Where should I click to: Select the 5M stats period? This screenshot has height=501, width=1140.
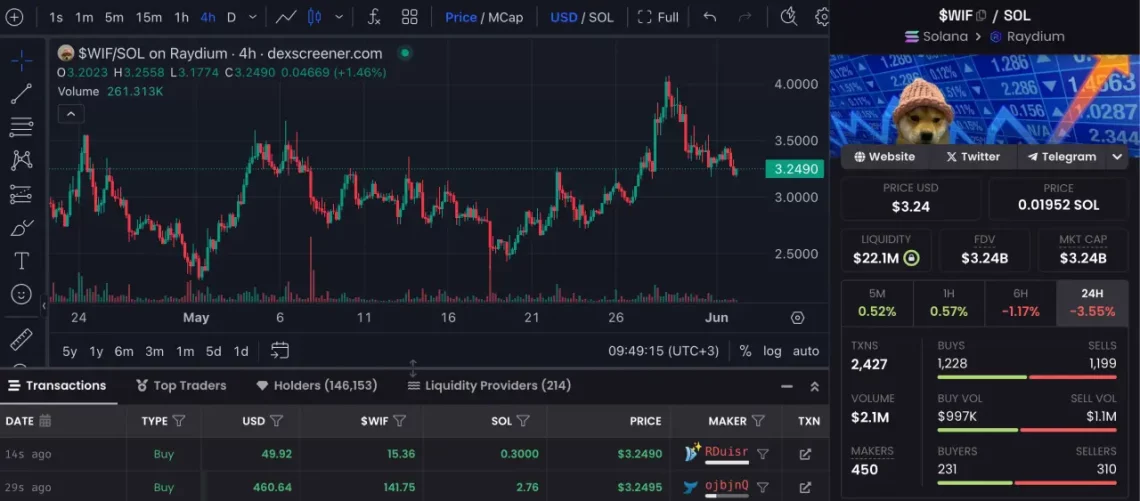click(877, 303)
